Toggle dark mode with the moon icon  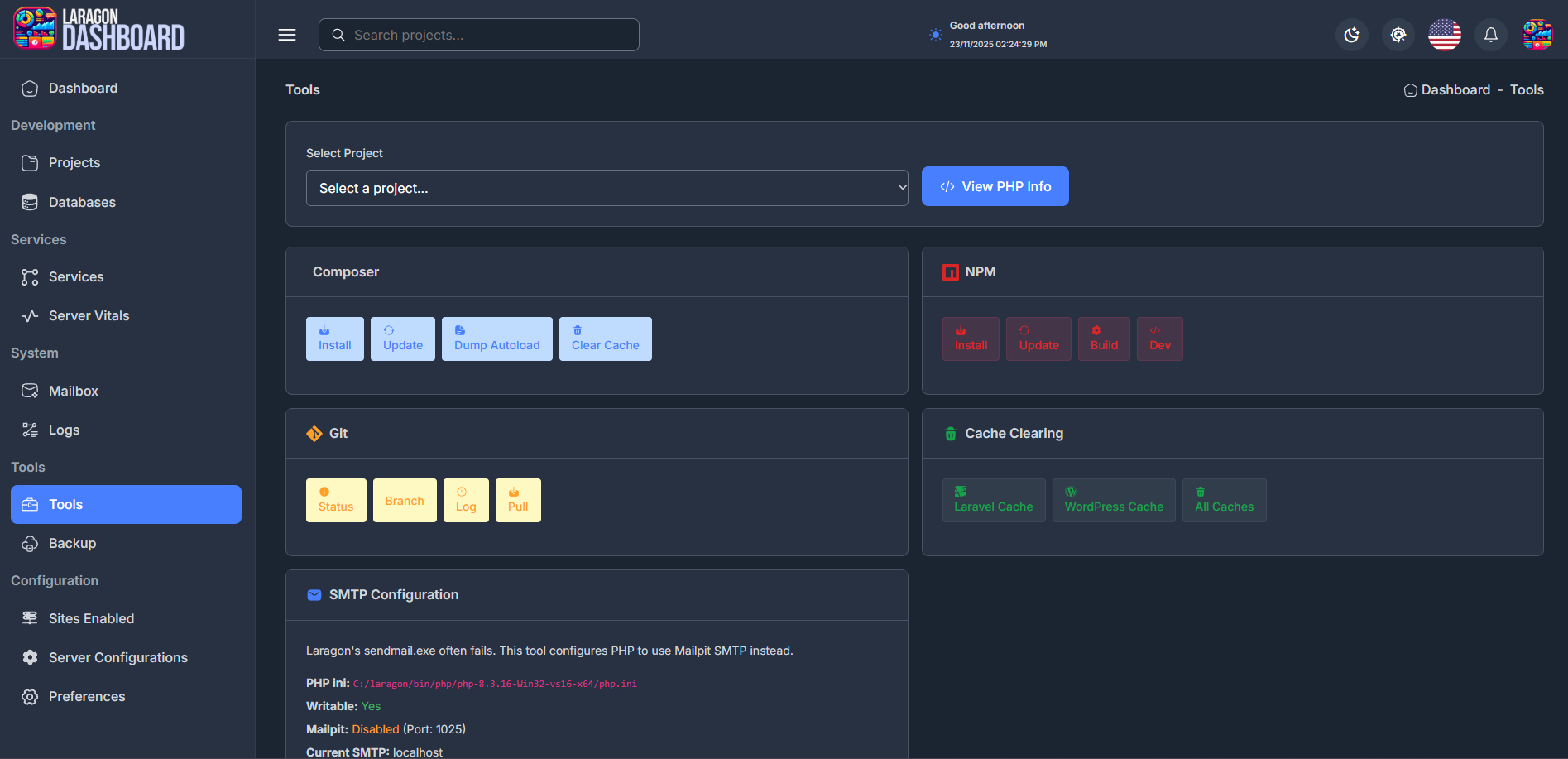pos(1351,35)
